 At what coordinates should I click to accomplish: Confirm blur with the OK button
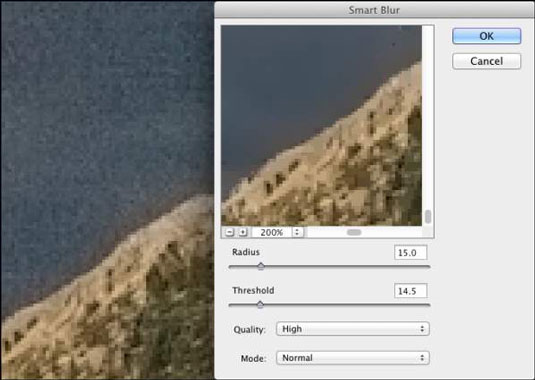pyautogui.click(x=486, y=36)
